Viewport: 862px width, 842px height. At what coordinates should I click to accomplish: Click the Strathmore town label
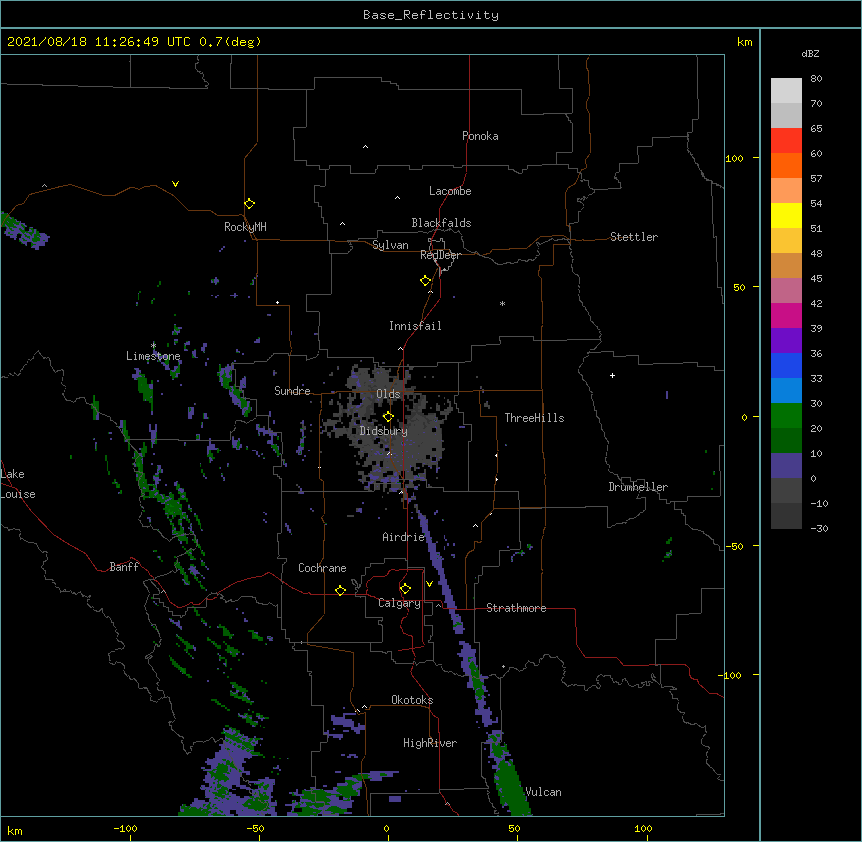516,608
